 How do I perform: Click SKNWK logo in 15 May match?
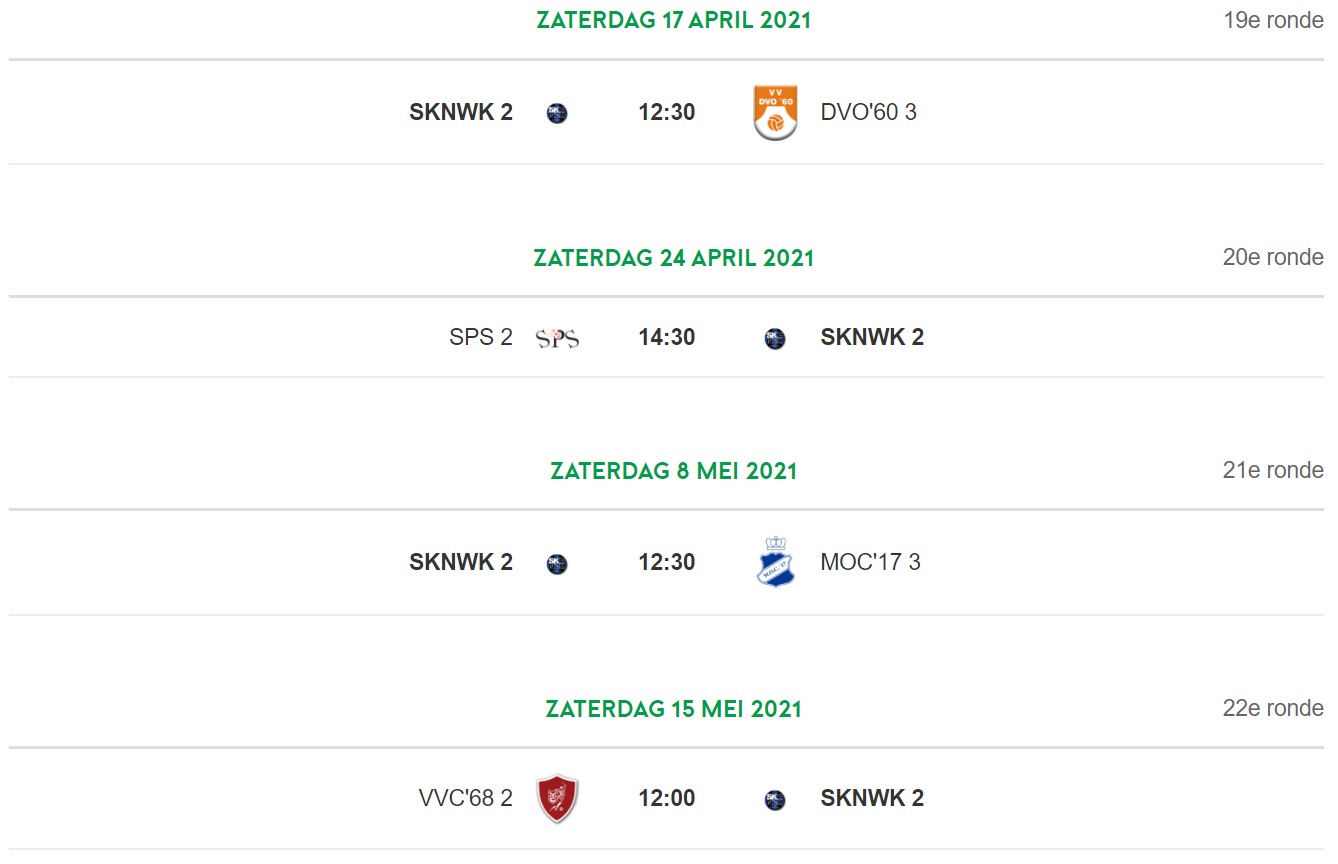click(775, 800)
